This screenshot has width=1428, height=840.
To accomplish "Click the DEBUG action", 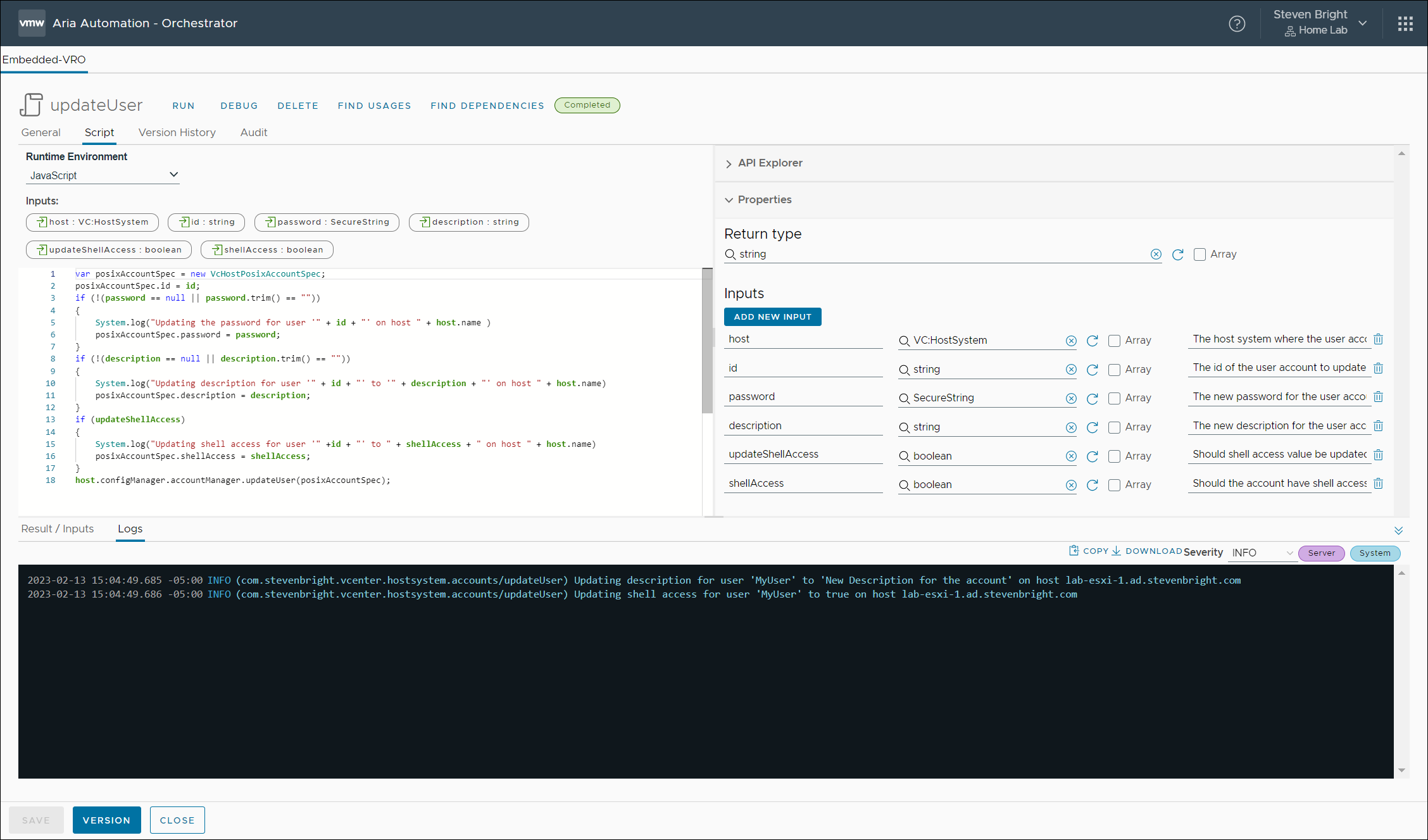I will 239,106.
